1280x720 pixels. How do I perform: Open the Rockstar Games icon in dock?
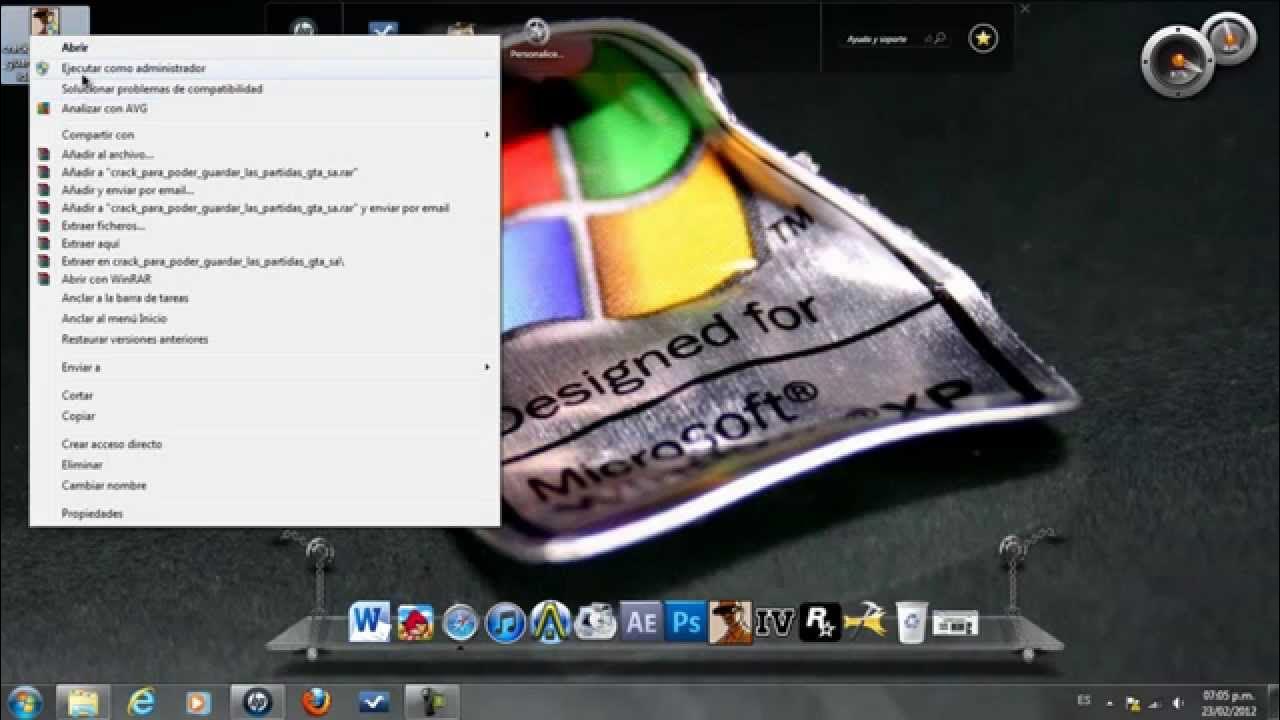click(820, 622)
